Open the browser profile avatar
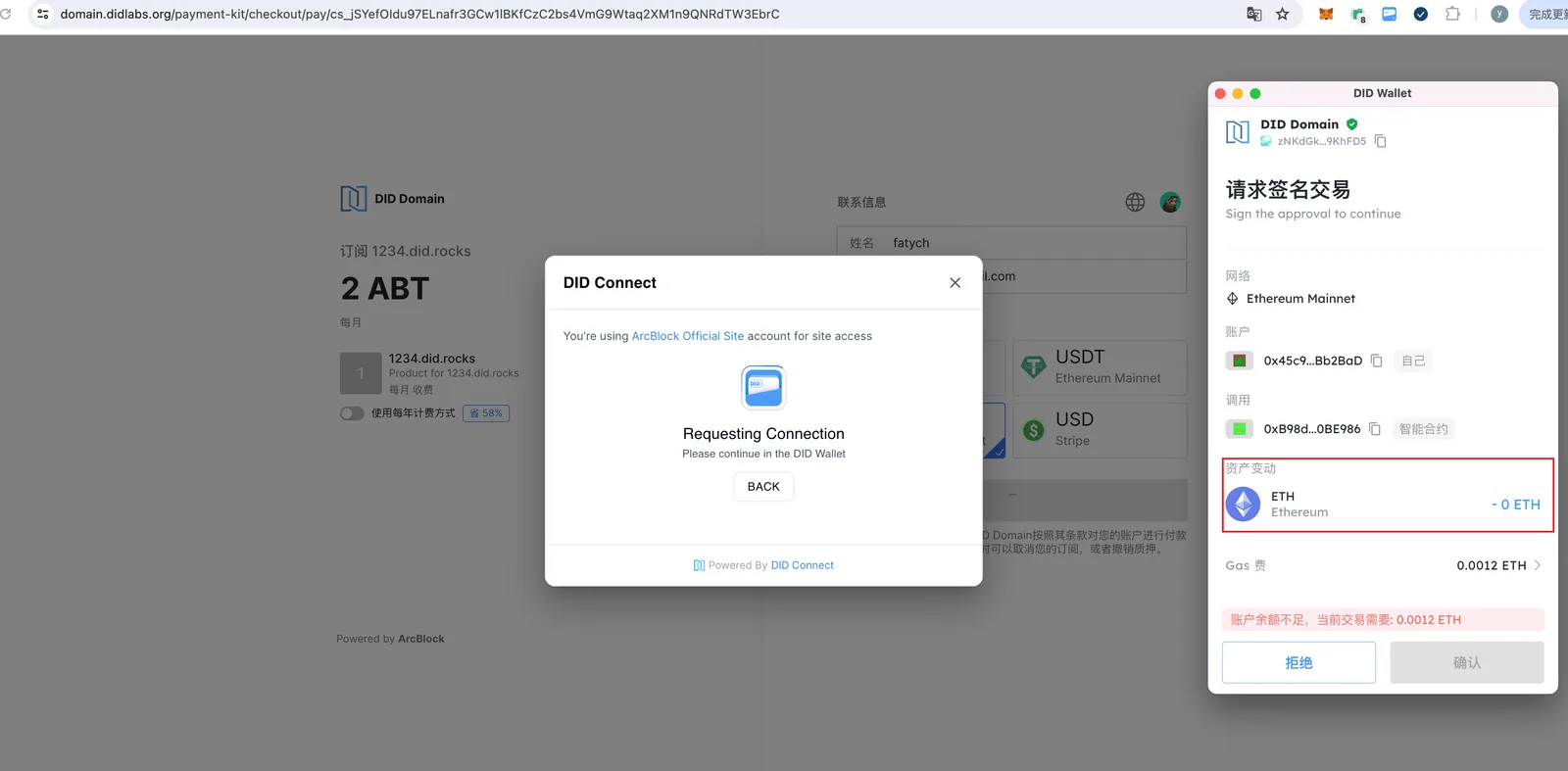1568x771 pixels. [1499, 14]
